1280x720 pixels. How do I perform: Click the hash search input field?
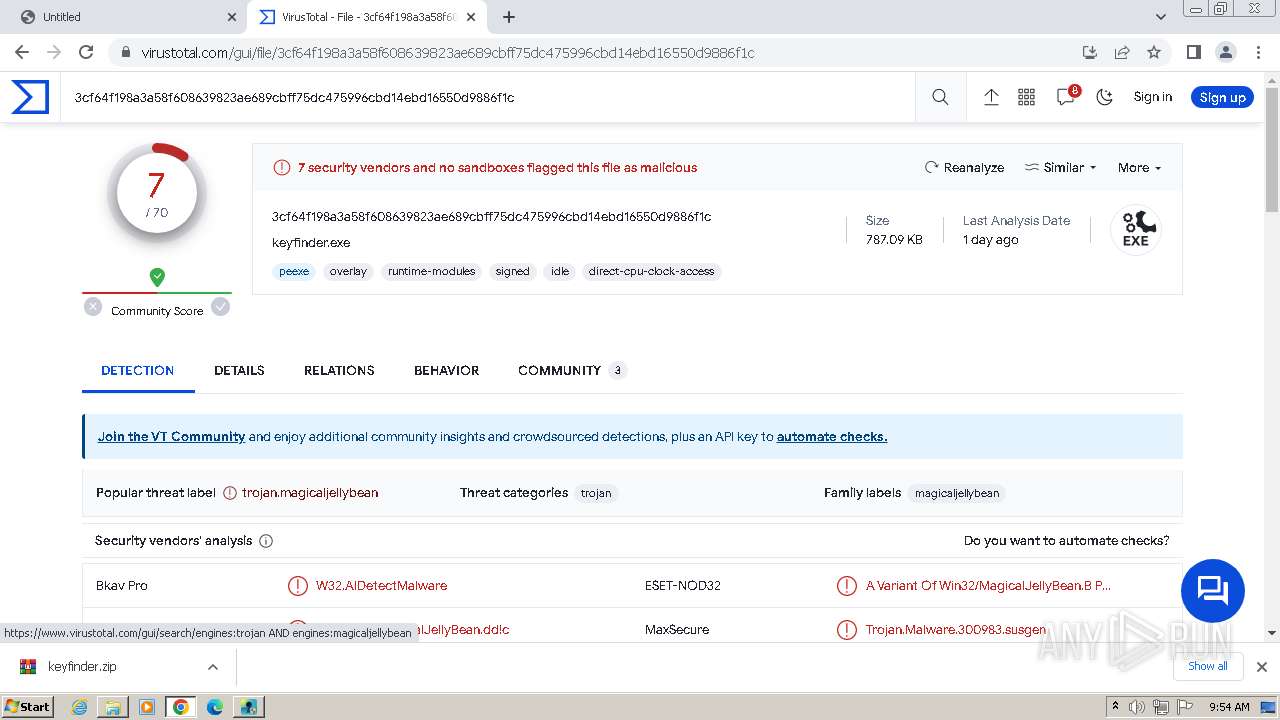[x=488, y=97]
